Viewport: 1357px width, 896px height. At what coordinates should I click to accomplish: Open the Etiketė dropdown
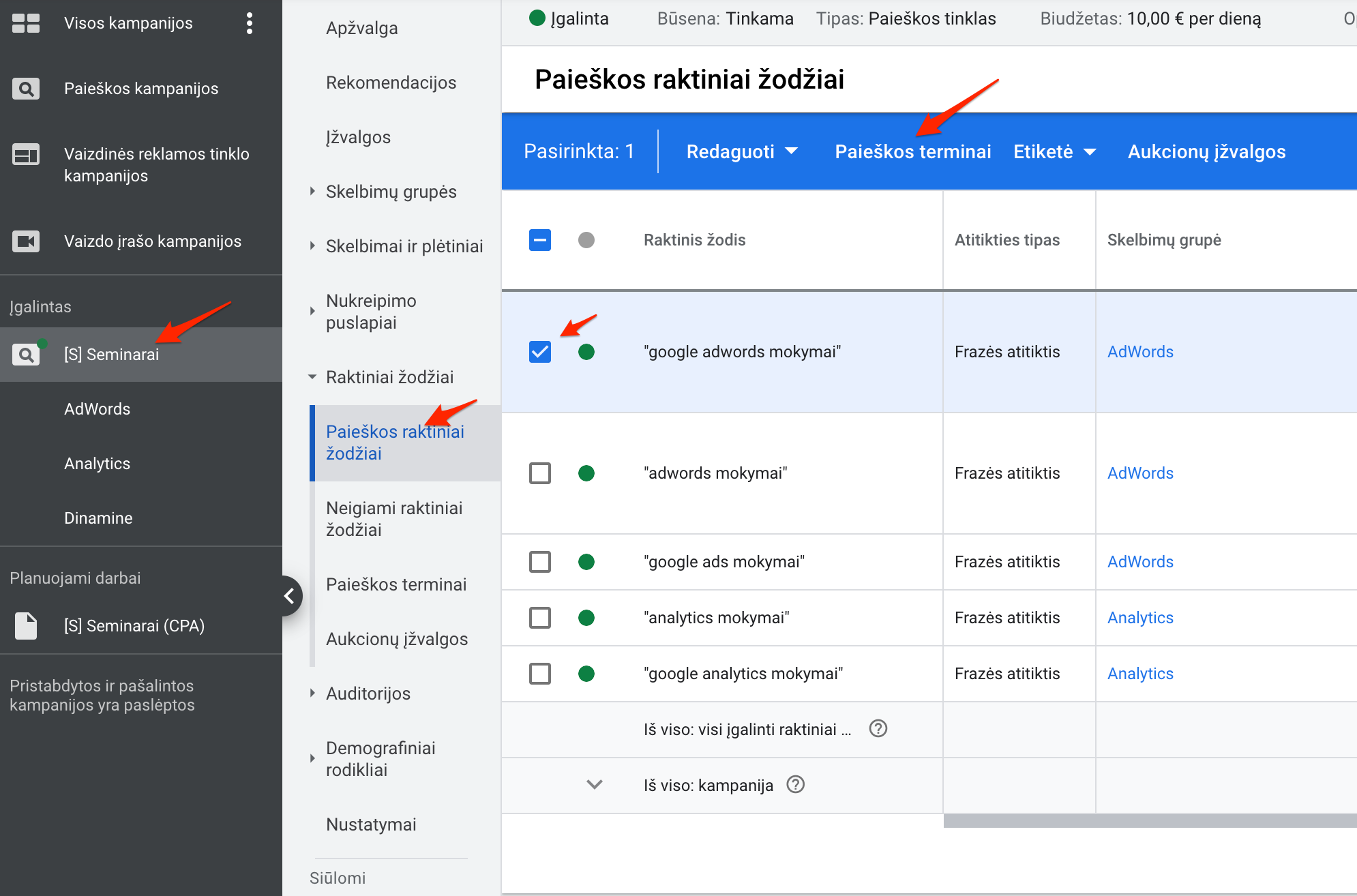tap(1054, 151)
